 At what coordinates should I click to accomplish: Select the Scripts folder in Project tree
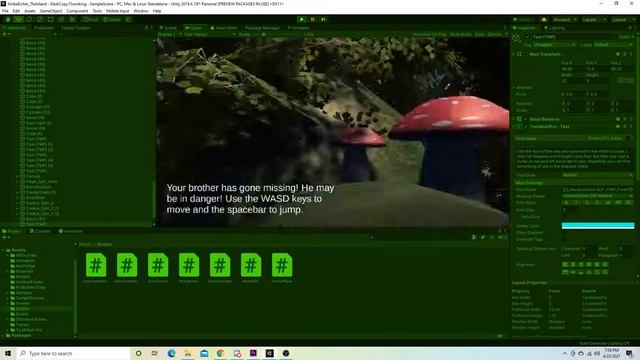coord(22,309)
